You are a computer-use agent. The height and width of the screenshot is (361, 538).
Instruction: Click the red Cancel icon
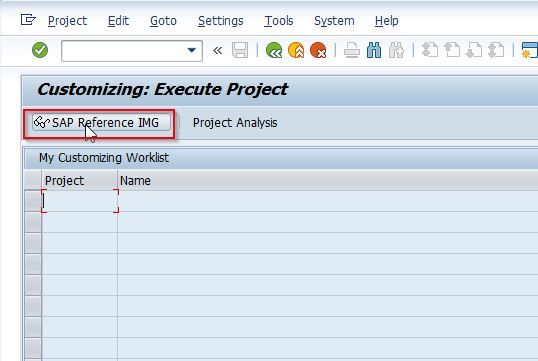pyautogui.click(x=318, y=50)
